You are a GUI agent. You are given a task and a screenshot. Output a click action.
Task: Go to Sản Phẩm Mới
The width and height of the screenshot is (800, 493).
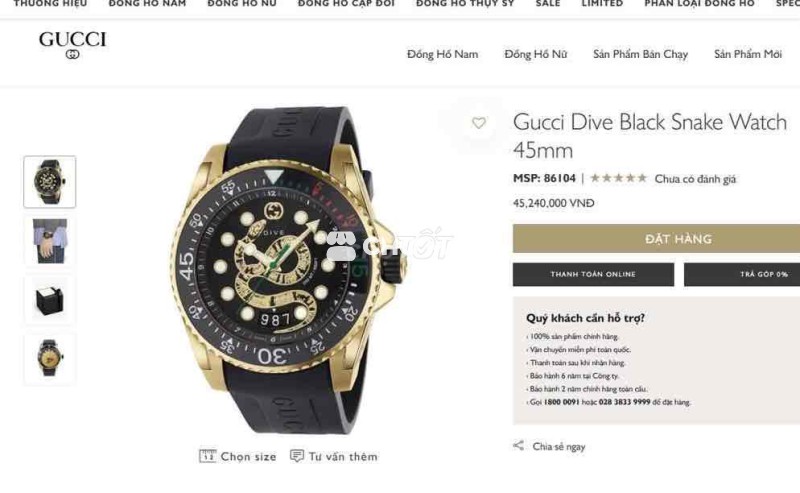point(747,54)
